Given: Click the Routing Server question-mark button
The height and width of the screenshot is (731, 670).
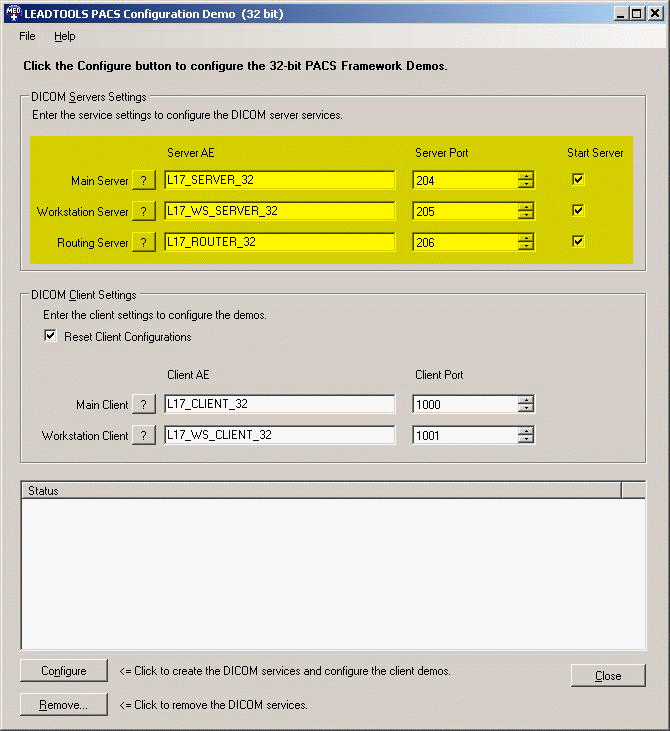Looking at the screenshot, I should tap(144, 242).
